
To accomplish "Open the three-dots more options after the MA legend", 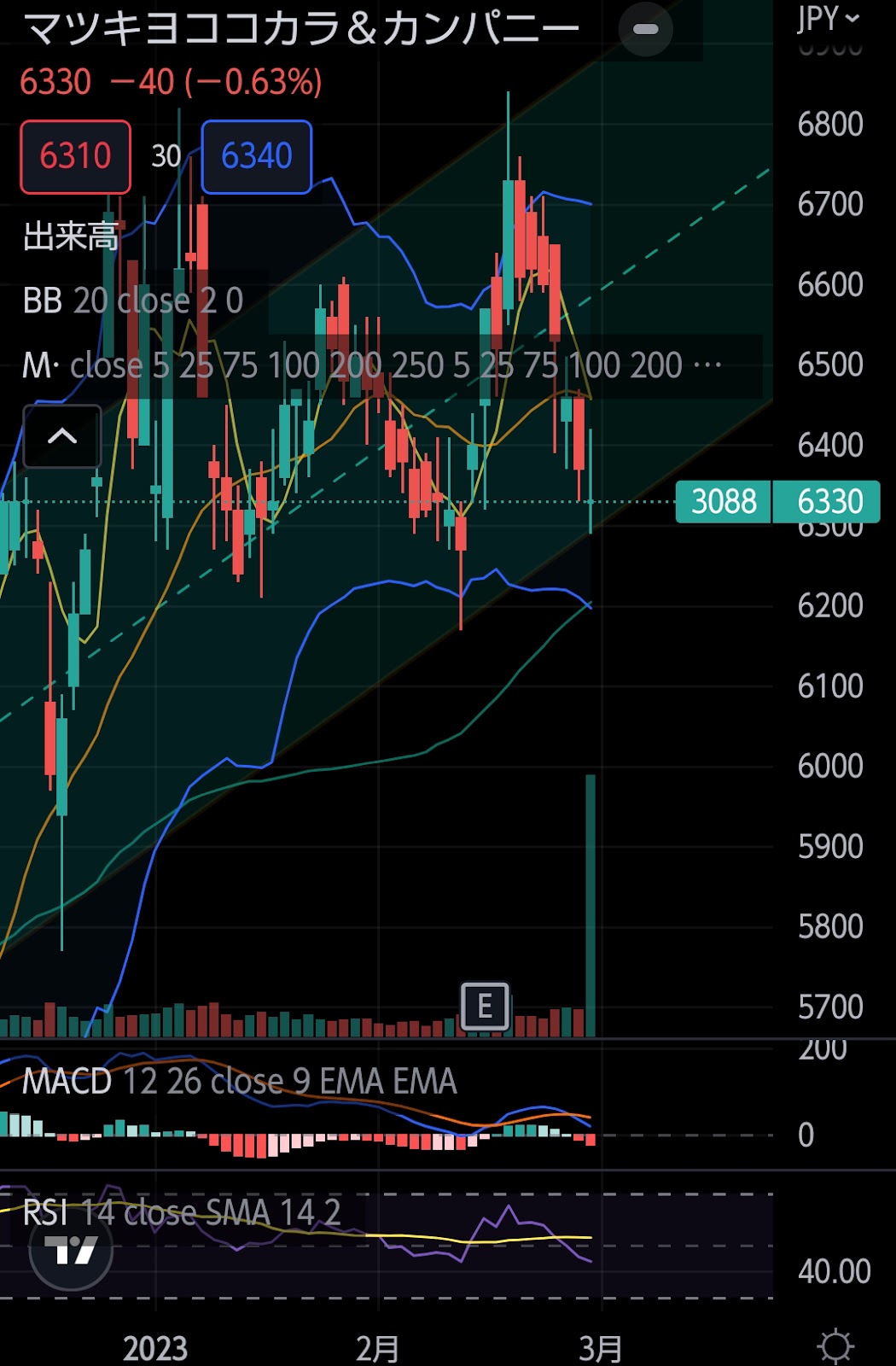I will (x=707, y=365).
